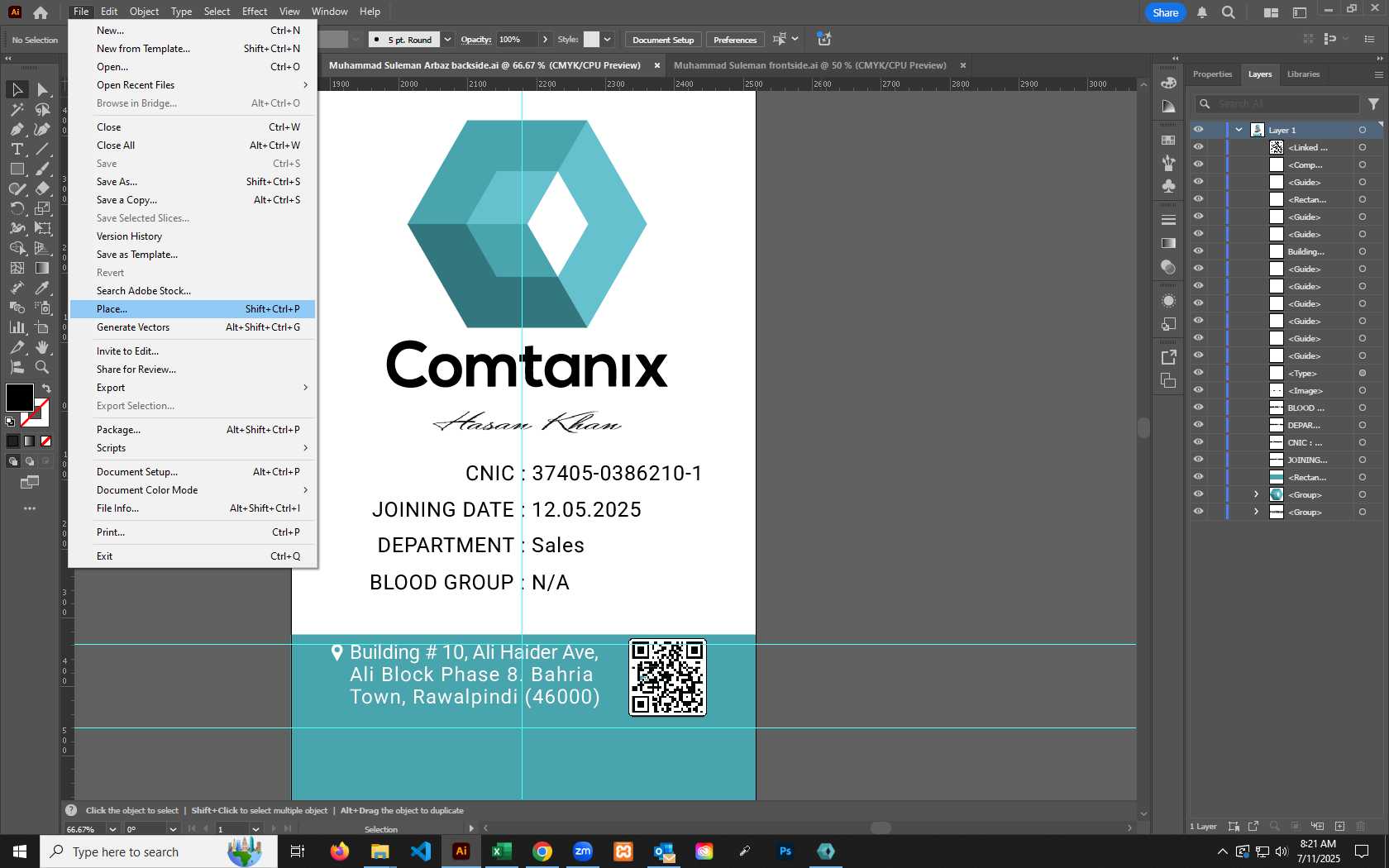Screen dimensions: 1389x868
Task: Open the Transparency panel from dock
Action: coord(1168,266)
